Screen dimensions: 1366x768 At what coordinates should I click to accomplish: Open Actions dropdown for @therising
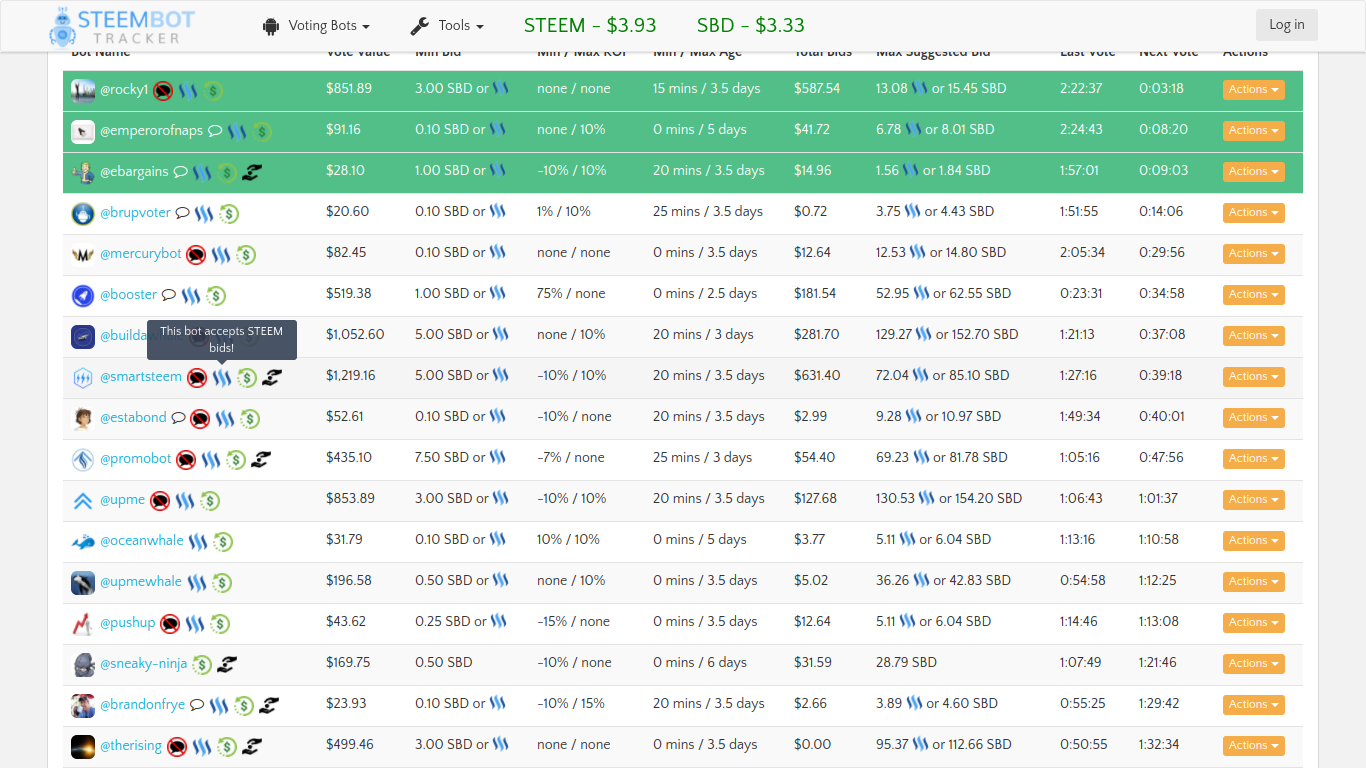coord(1254,746)
